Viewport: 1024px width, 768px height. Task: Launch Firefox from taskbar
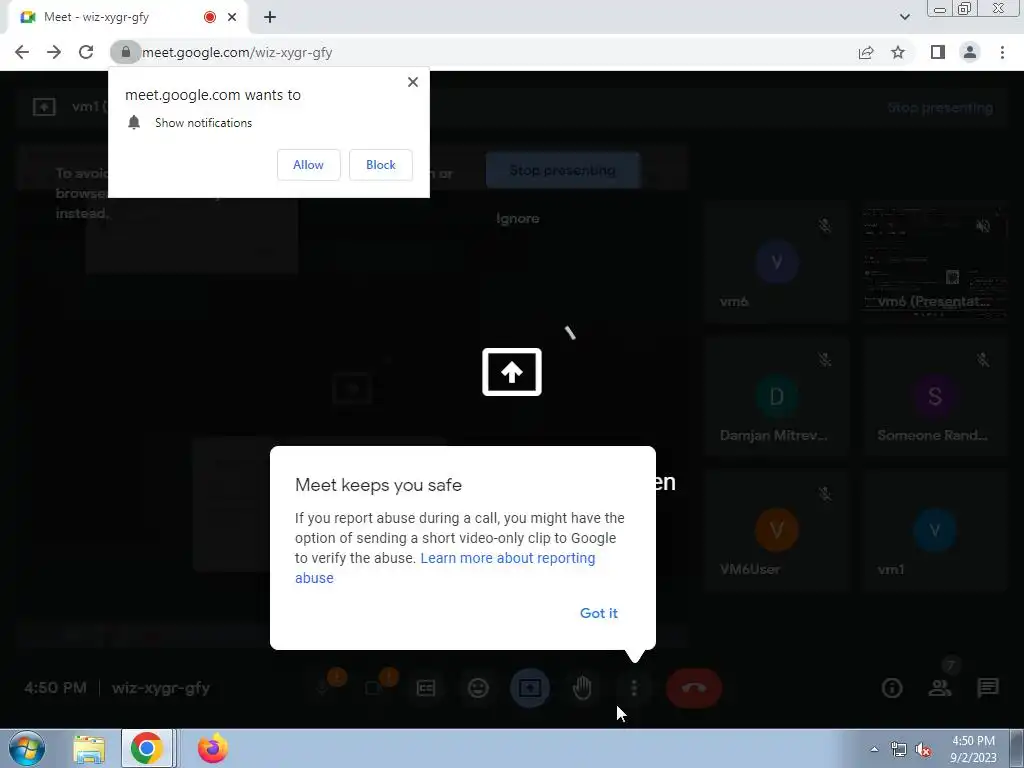(x=212, y=748)
